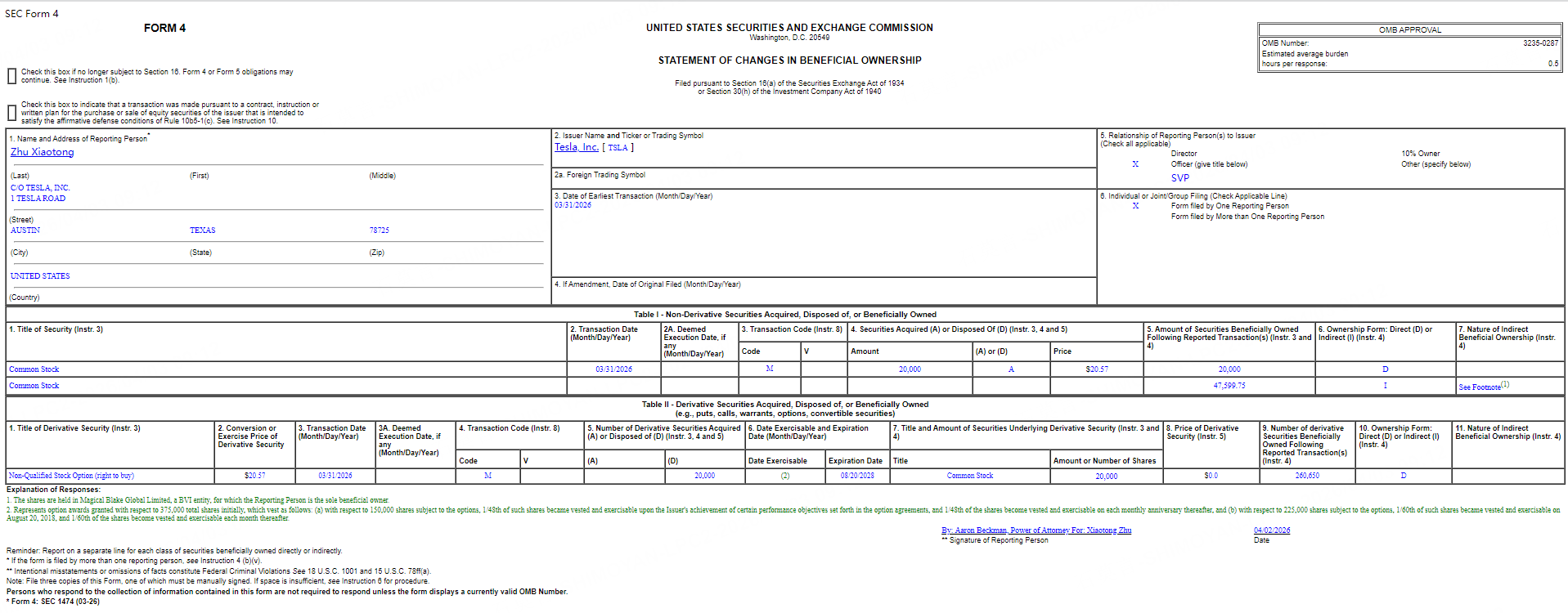Open the Zhu Xiaotong reporting person link

coord(42,152)
